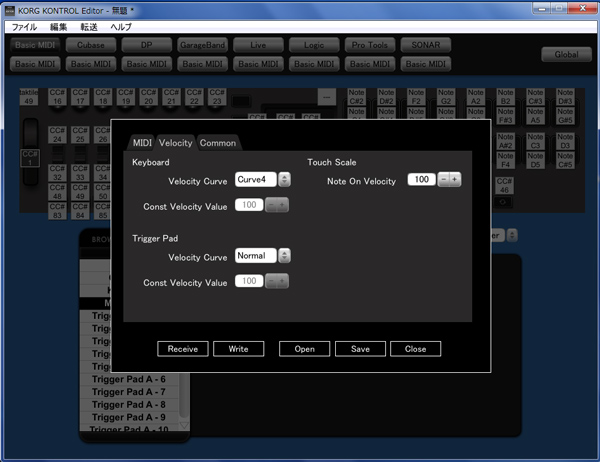The image size is (600, 462).
Task: Open the ファイル menu
Action: (x=24, y=27)
